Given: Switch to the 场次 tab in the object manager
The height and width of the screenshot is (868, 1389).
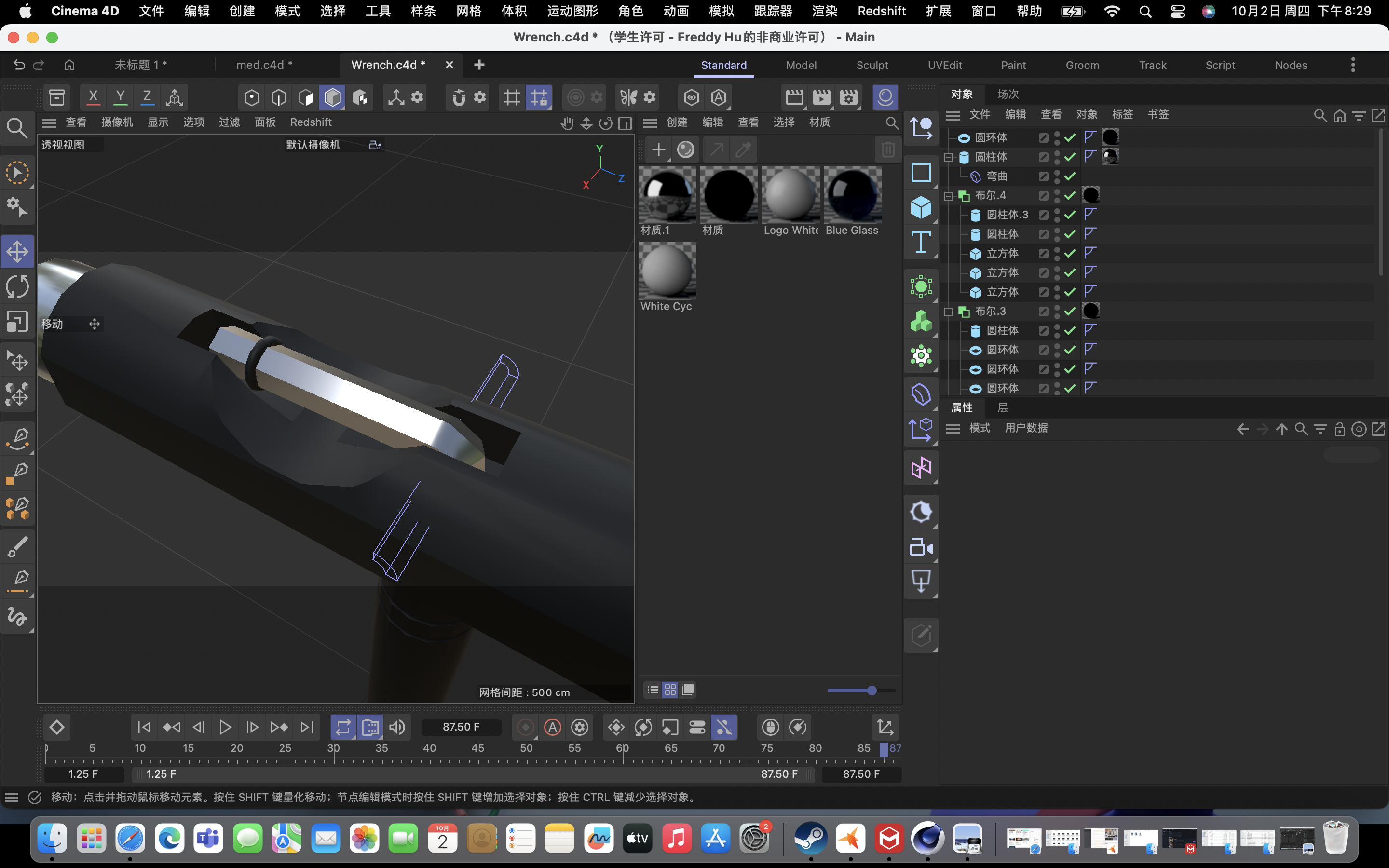Looking at the screenshot, I should point(1008,94).
